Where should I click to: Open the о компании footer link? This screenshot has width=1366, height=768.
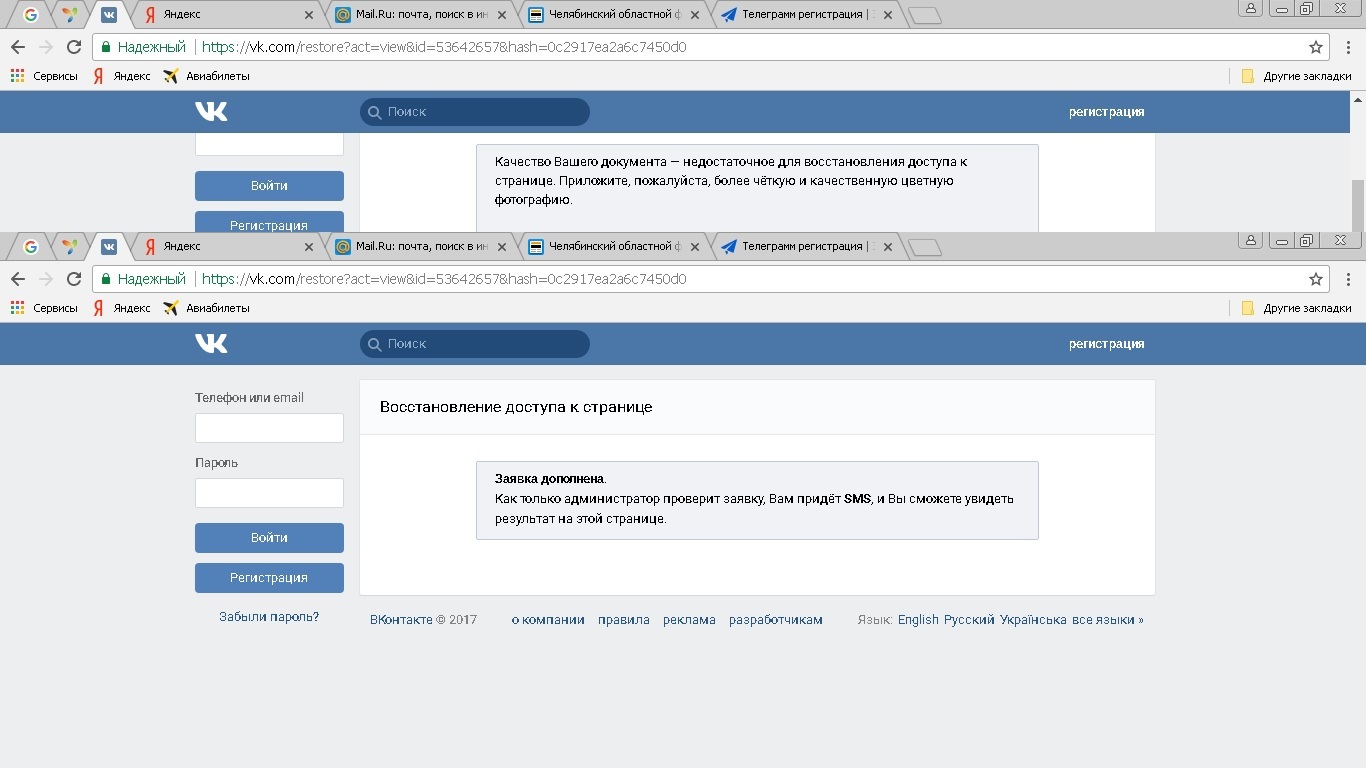click(x=548, y=620)
